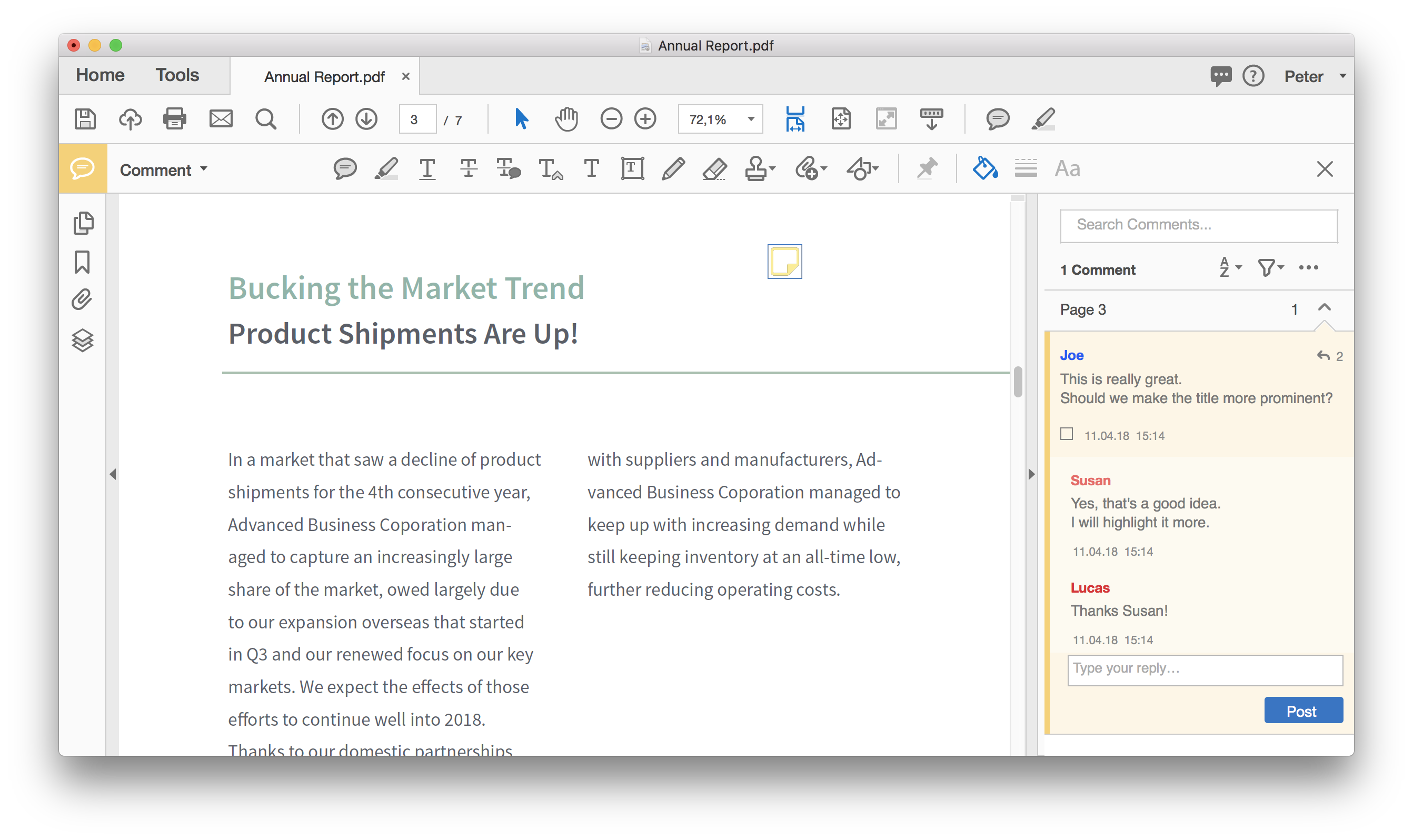Select the eraser tool in toolbar
Viewport: 1413px width, 840px height.
pos(714,169)
